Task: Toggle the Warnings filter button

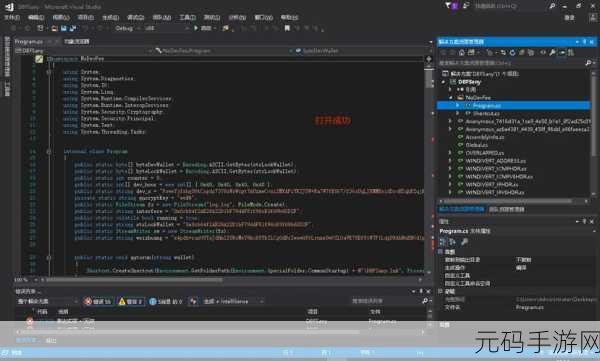Action: [x=130, y=302]
